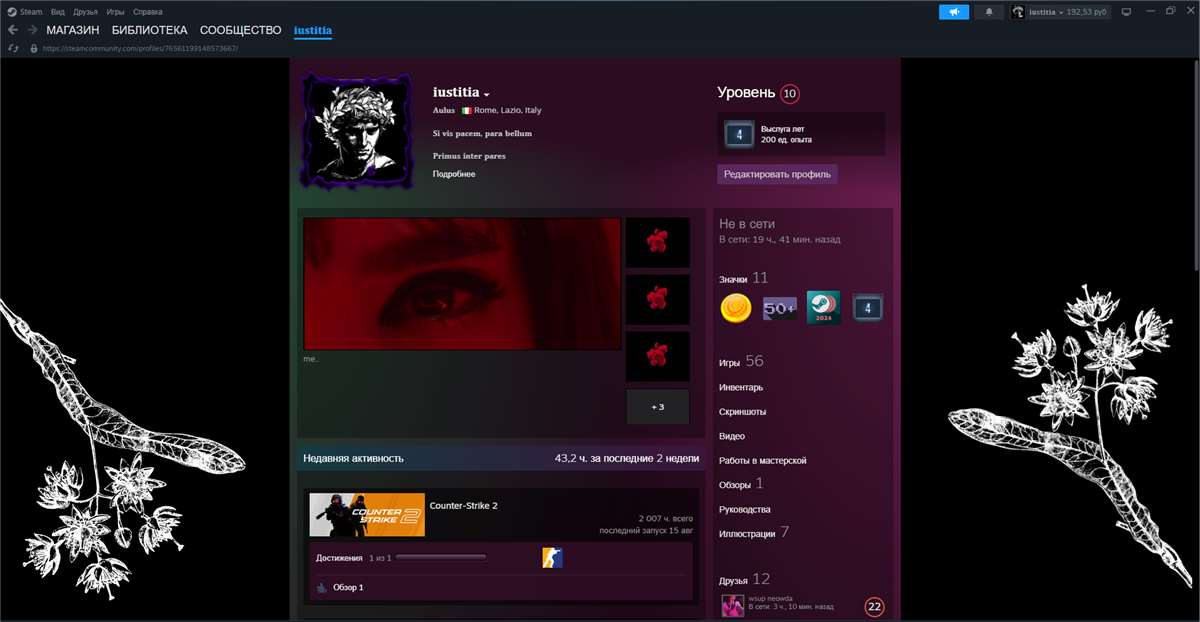The width and height of the screenshot is (1200, 622).
Task: Click the gold coin badge
Action: [736, 309]
